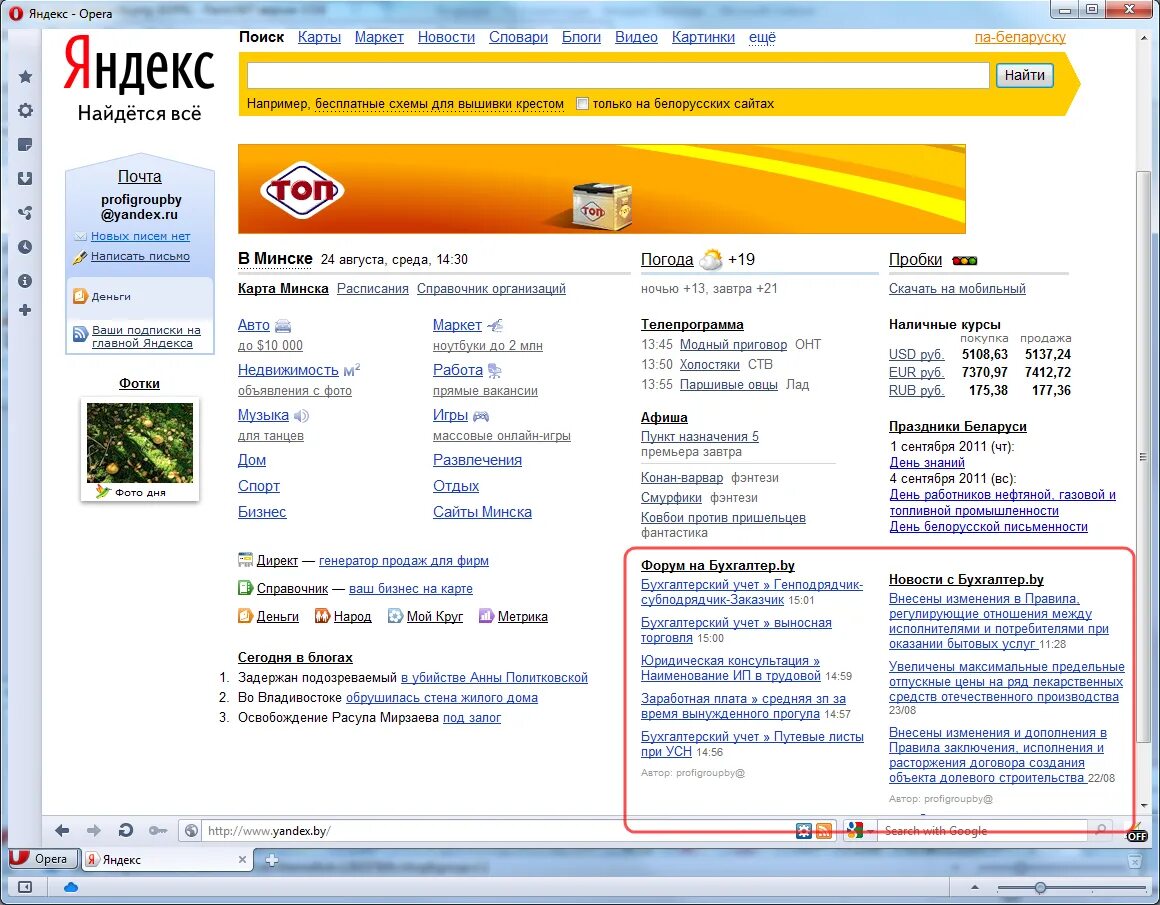Open the closed tabs trash icon

click(x=1134, y=860)
